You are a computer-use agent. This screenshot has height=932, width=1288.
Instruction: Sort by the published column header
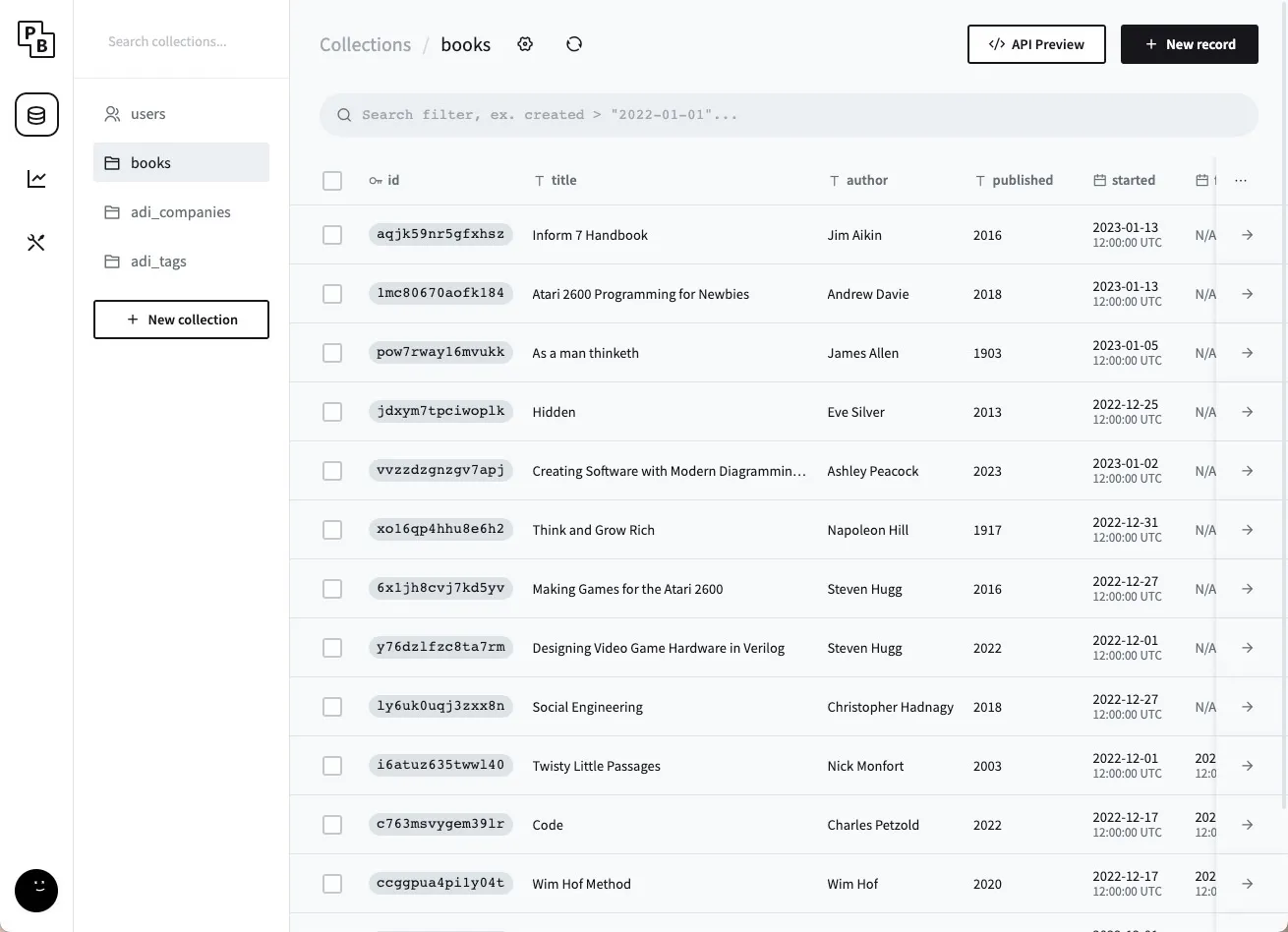click(x=1022, y=181)
